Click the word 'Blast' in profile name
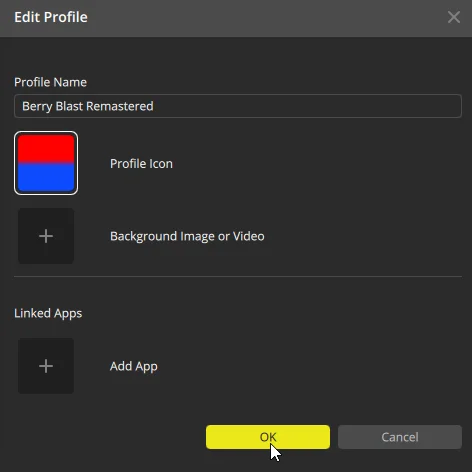The width and height of the screenshot is (472, 472). point(69,106)
